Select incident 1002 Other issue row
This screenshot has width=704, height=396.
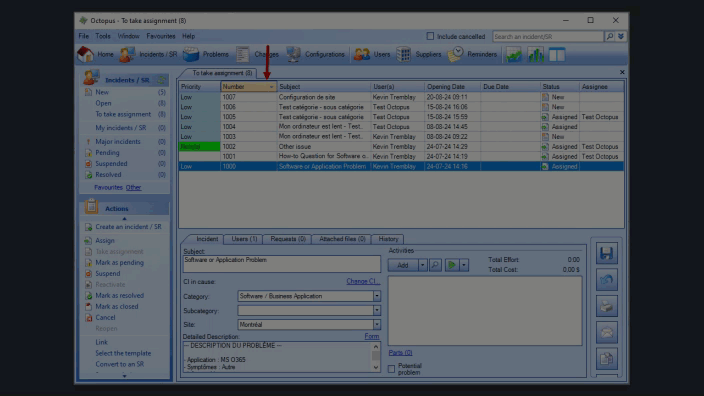pos(401,146)
